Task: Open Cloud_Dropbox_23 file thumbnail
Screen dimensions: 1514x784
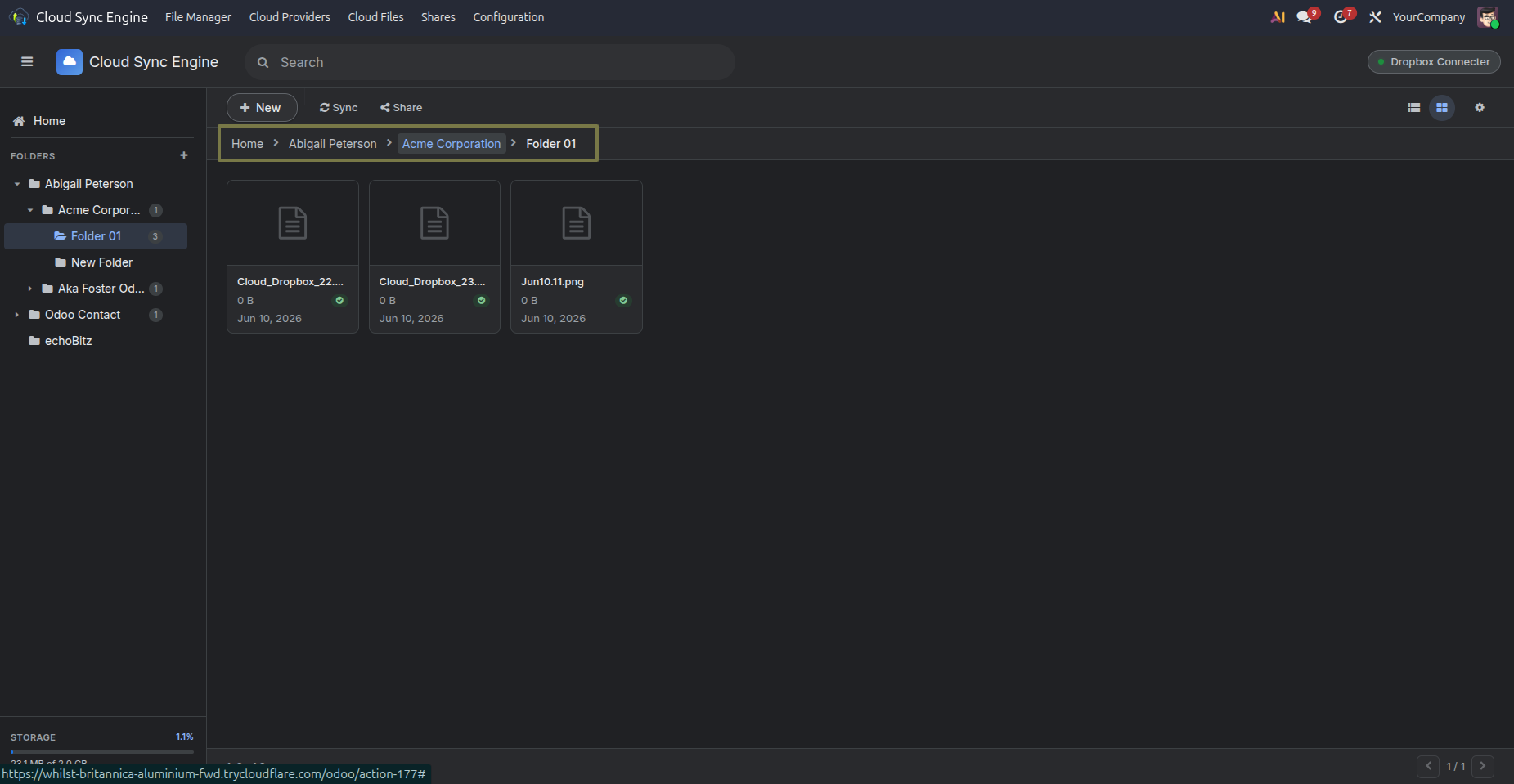Action: click(434, 223)
